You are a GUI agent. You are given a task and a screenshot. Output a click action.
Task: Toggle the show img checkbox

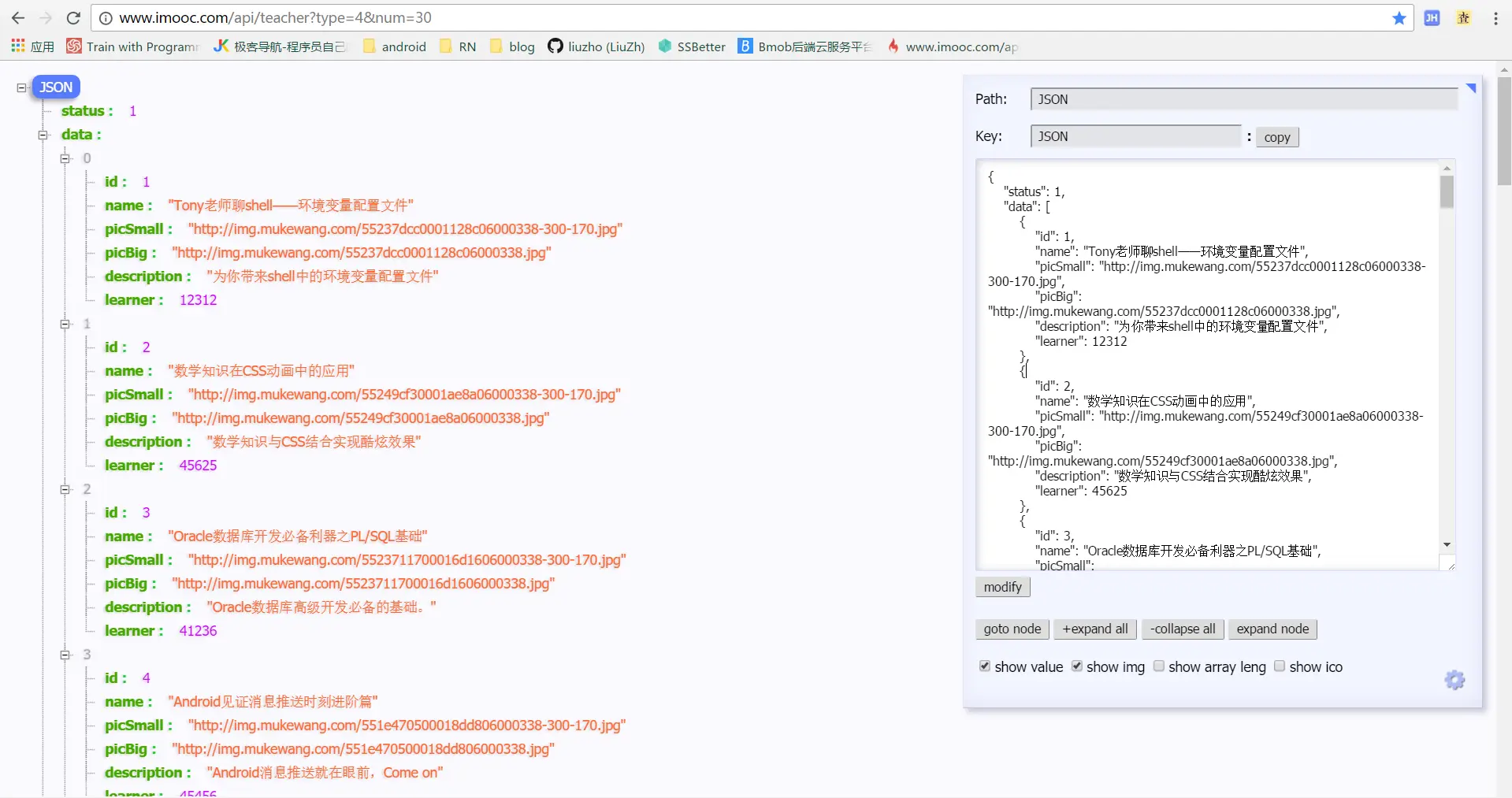[x=1076, y=666]
